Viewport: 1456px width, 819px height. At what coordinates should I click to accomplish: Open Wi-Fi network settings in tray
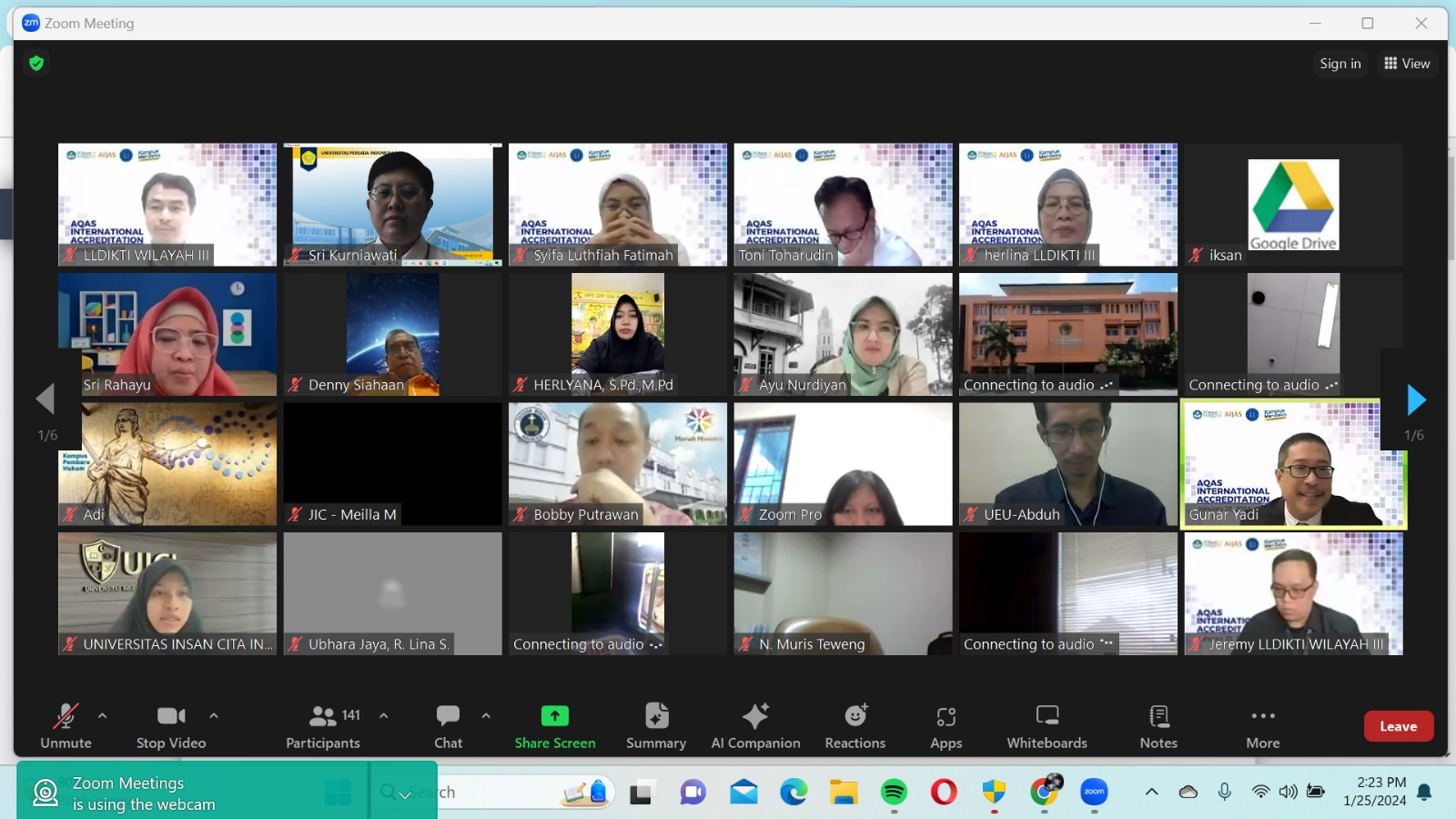pos(1260,792)
